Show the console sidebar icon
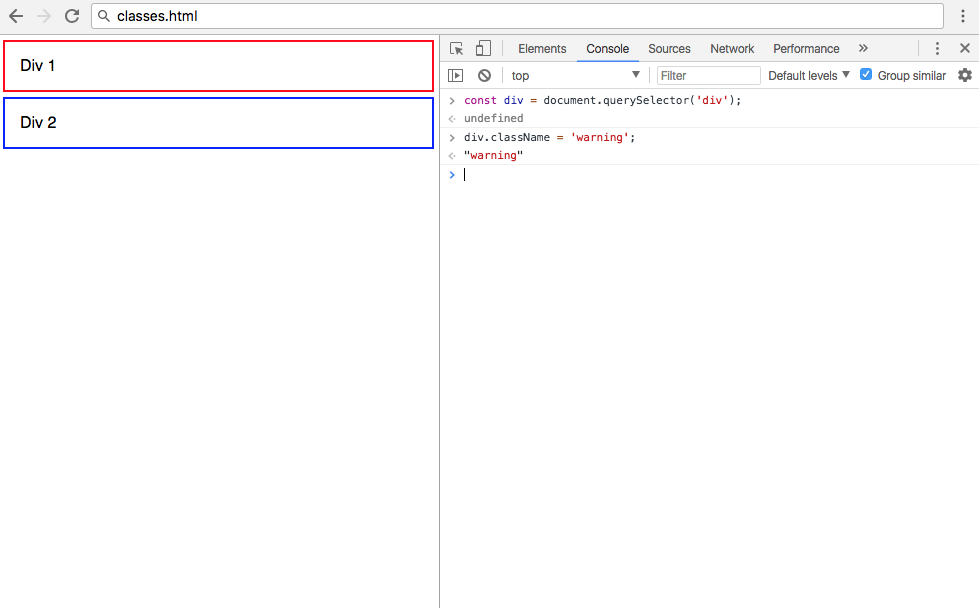This screenshot has width=979, height=608. pos(456,75)
